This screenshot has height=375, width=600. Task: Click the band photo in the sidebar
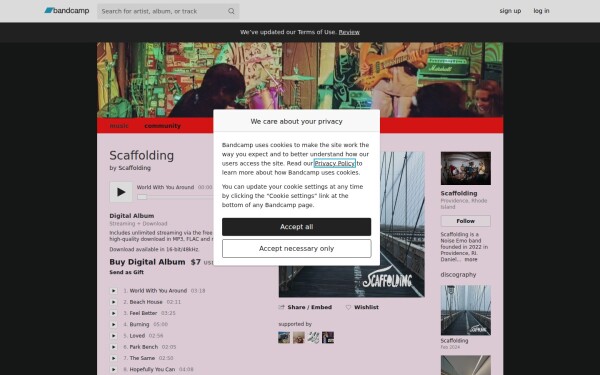(x=466, y=168)
